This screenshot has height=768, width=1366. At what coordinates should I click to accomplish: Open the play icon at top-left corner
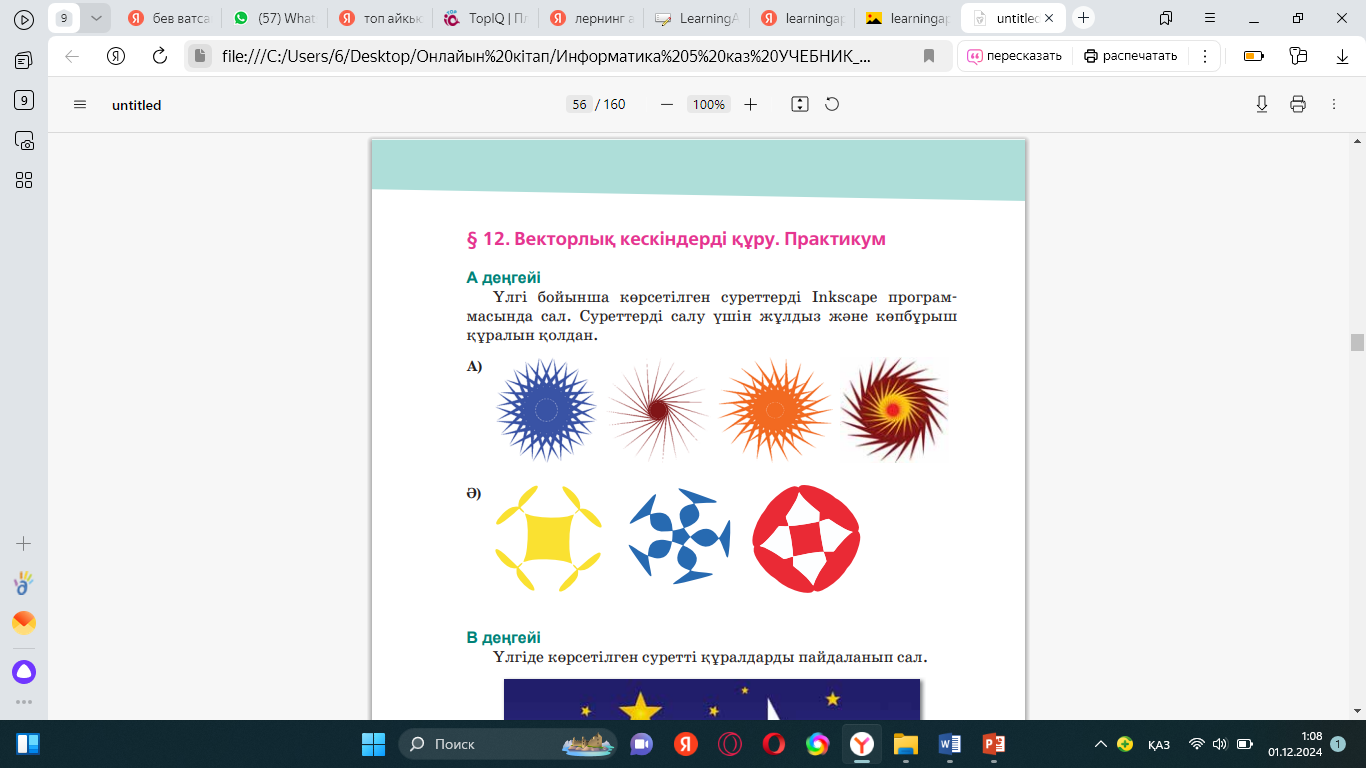[24, 18]
